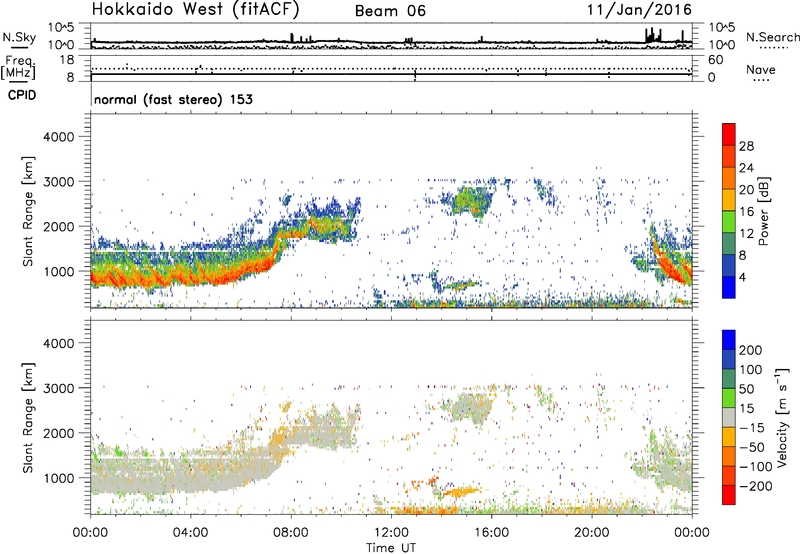
Task: Click the '18' frequency axis tick label
Action: pos(67,60)
